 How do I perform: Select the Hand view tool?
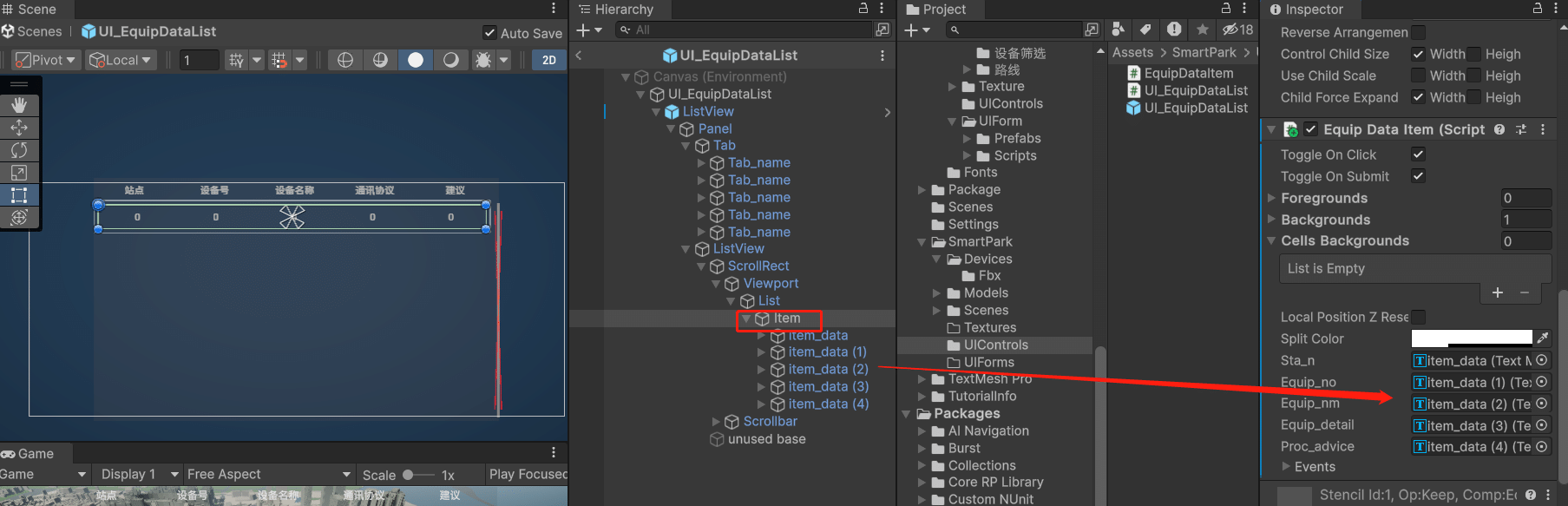(19, 105)
